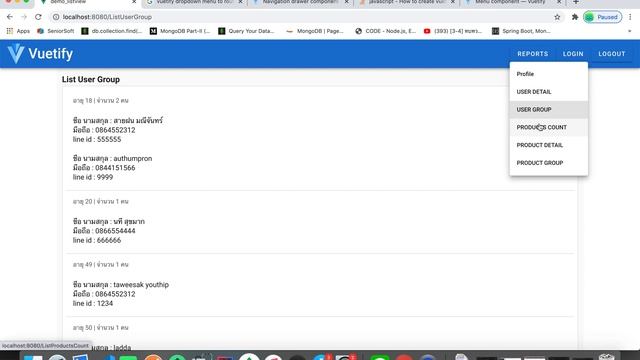Open the Spring Boot bookmark
640x360 pixels.
pos(521,31)
